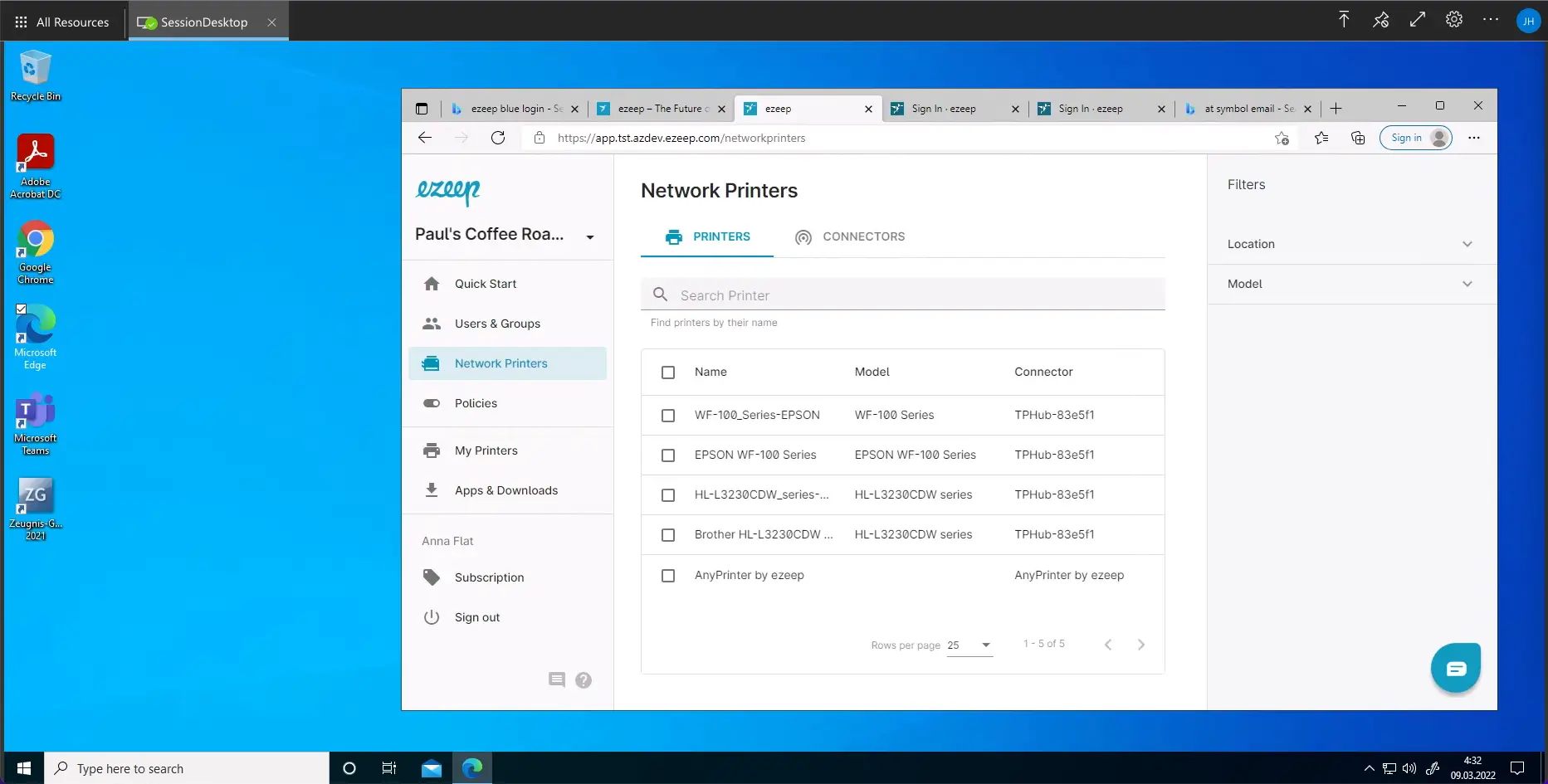Open the help question mark icon
1548x784 pixels.
[x=584, y=679]
